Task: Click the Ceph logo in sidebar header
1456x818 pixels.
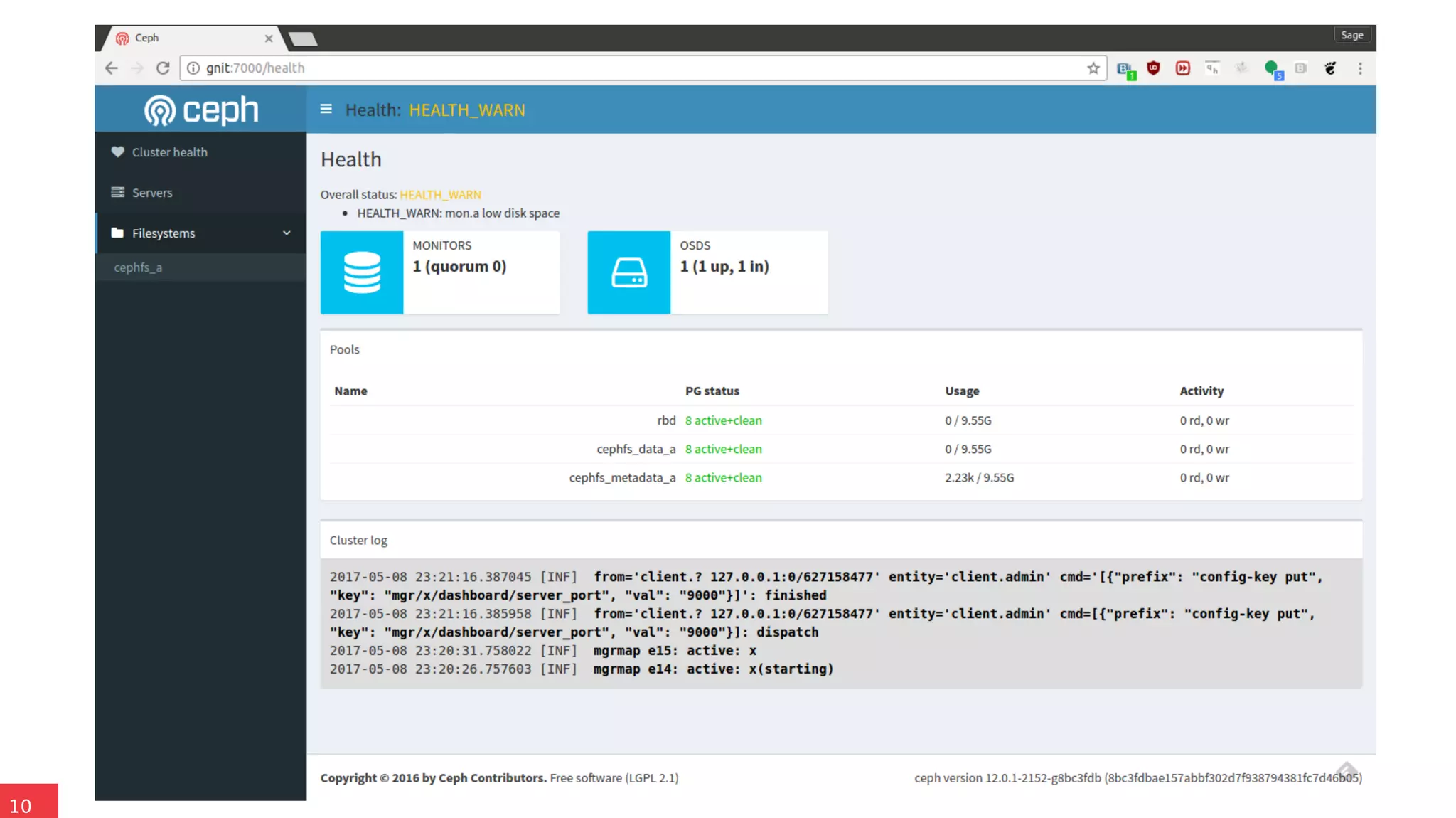Action: coord(201,110)
